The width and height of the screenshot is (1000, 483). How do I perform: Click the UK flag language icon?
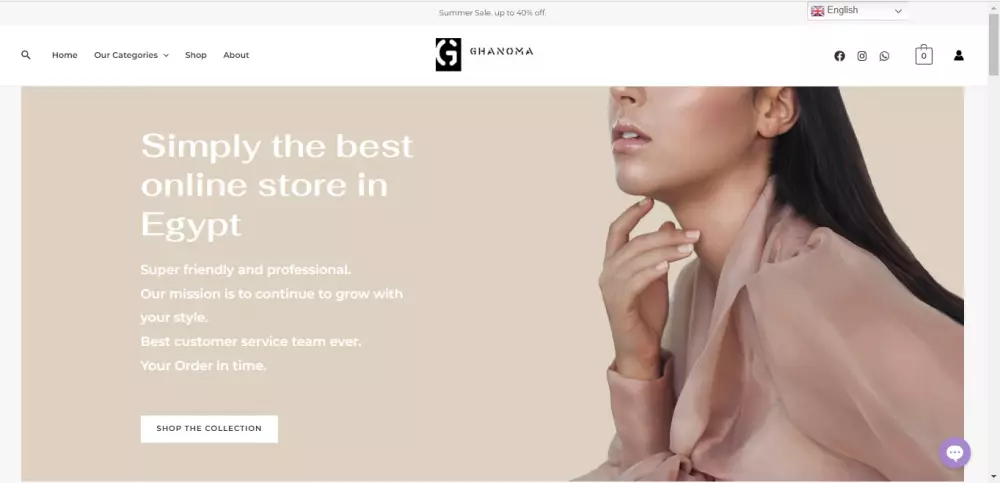(818, 11)
